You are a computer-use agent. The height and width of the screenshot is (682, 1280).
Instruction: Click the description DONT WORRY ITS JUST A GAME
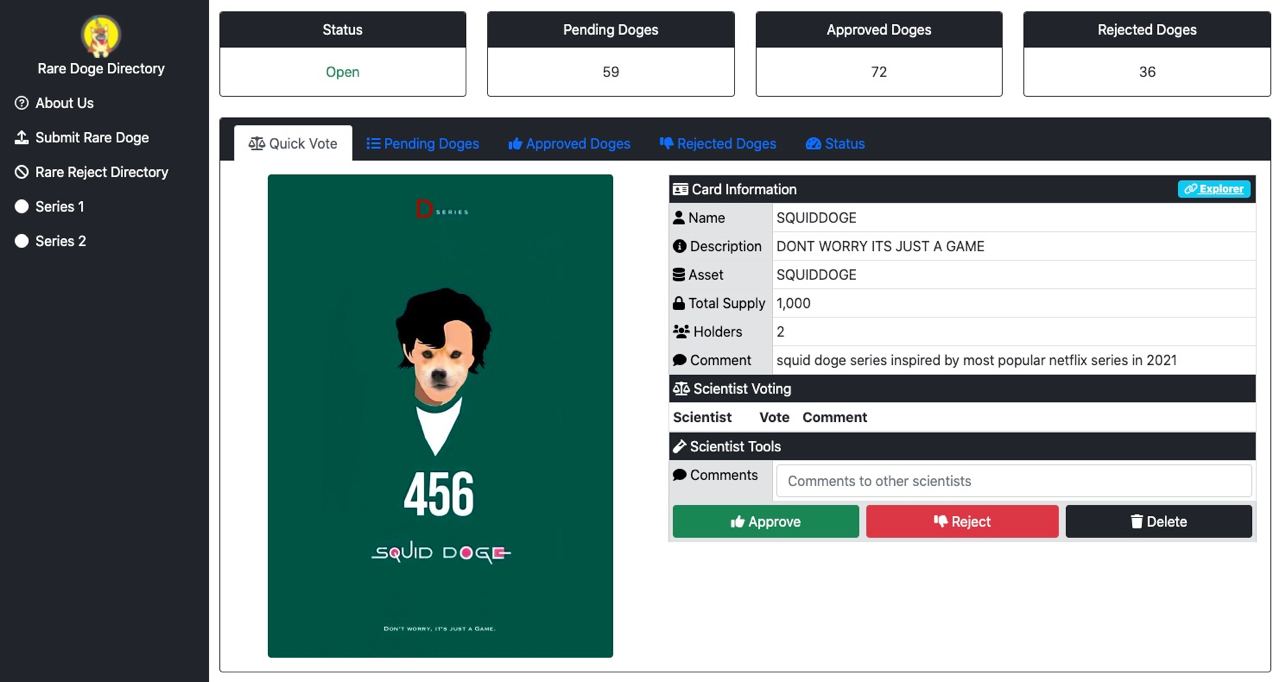tap(880, 246)
